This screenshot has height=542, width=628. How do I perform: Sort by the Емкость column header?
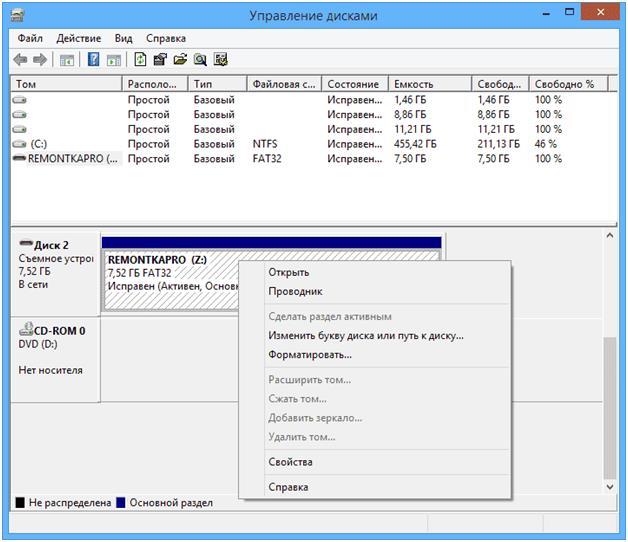[x=430, y=84]
